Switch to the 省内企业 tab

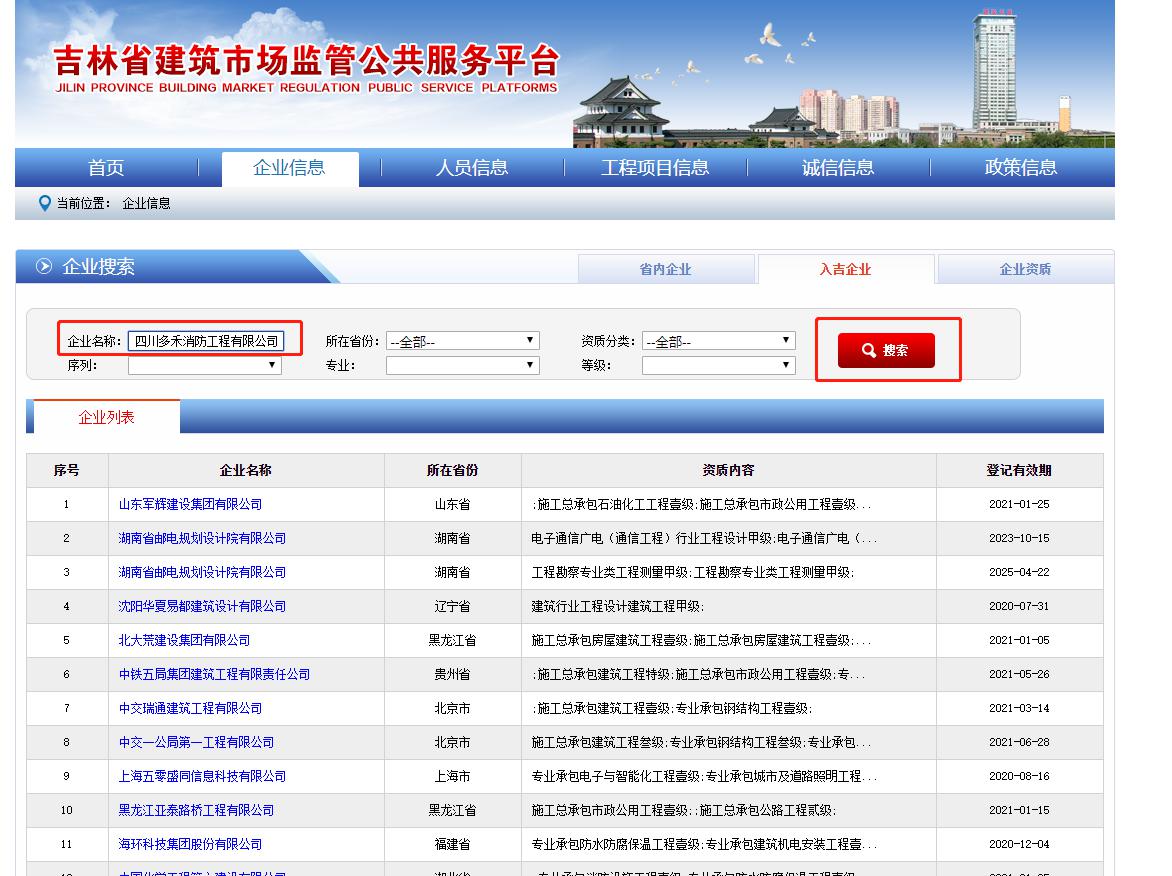pos(665,269)
